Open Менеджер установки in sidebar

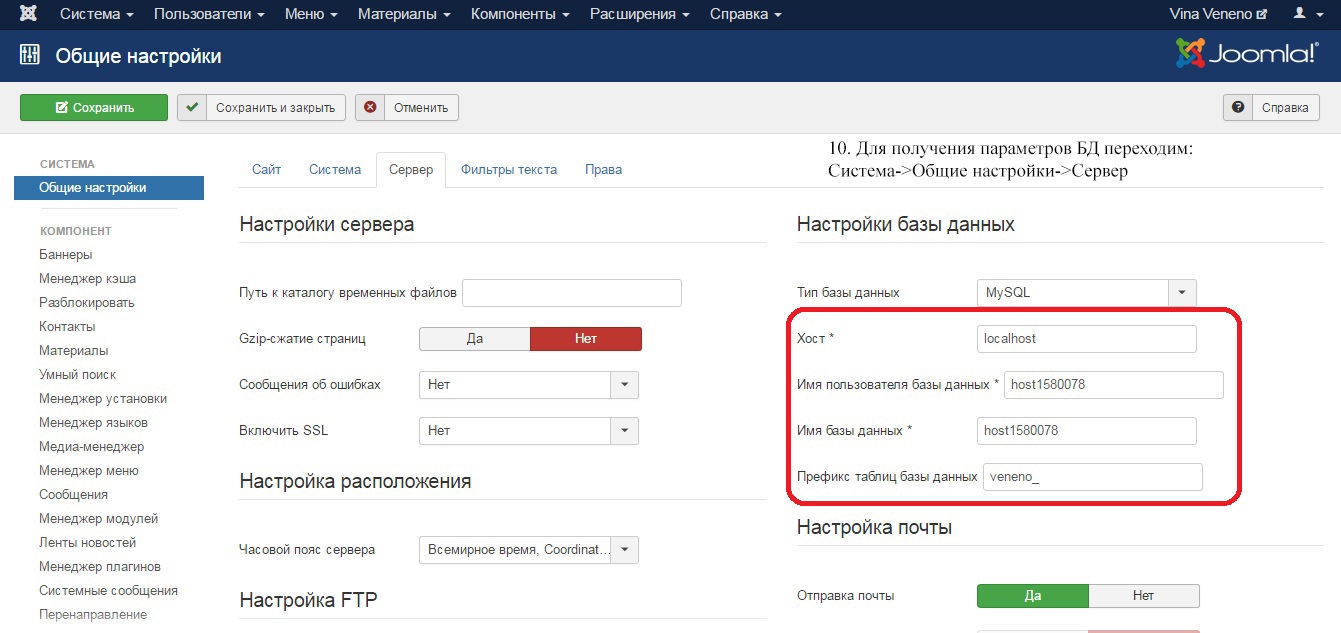point(103,399)
